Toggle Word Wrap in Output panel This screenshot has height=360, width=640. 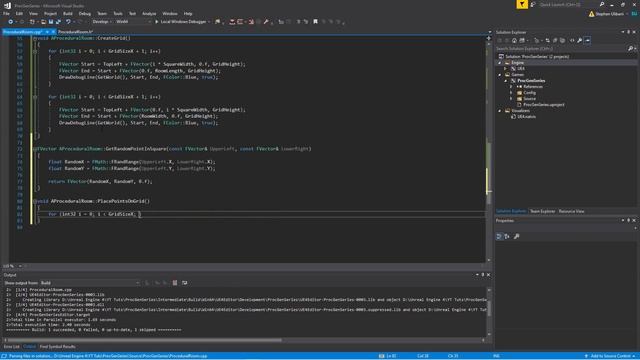pos(184,283)
